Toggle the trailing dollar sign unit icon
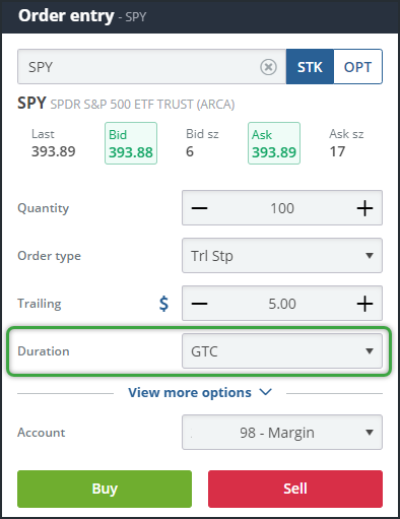Screen dimensions: 400x519 click(x=164, y=304)
